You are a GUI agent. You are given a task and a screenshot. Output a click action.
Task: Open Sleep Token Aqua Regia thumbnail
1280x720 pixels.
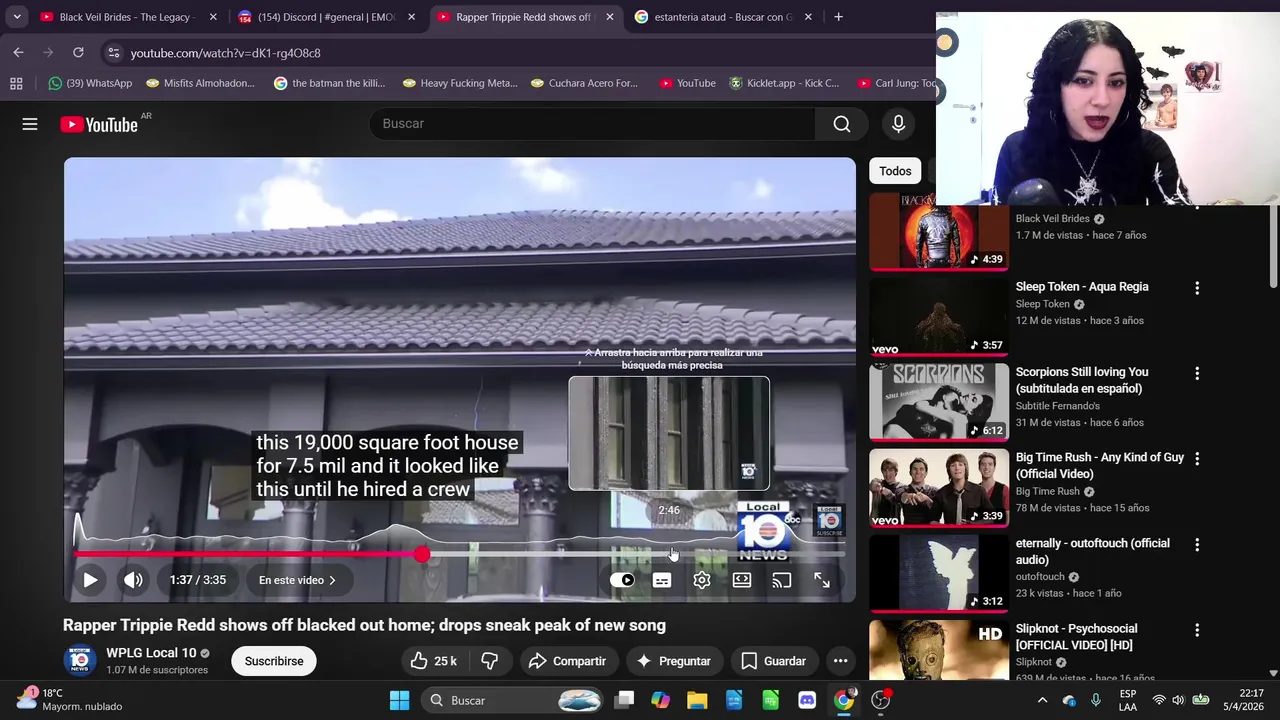[939, 317]
